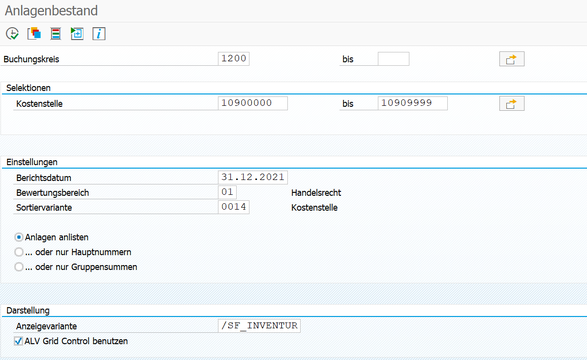Focus Buchungskreis field containing 1200

(x=234, y=59)
